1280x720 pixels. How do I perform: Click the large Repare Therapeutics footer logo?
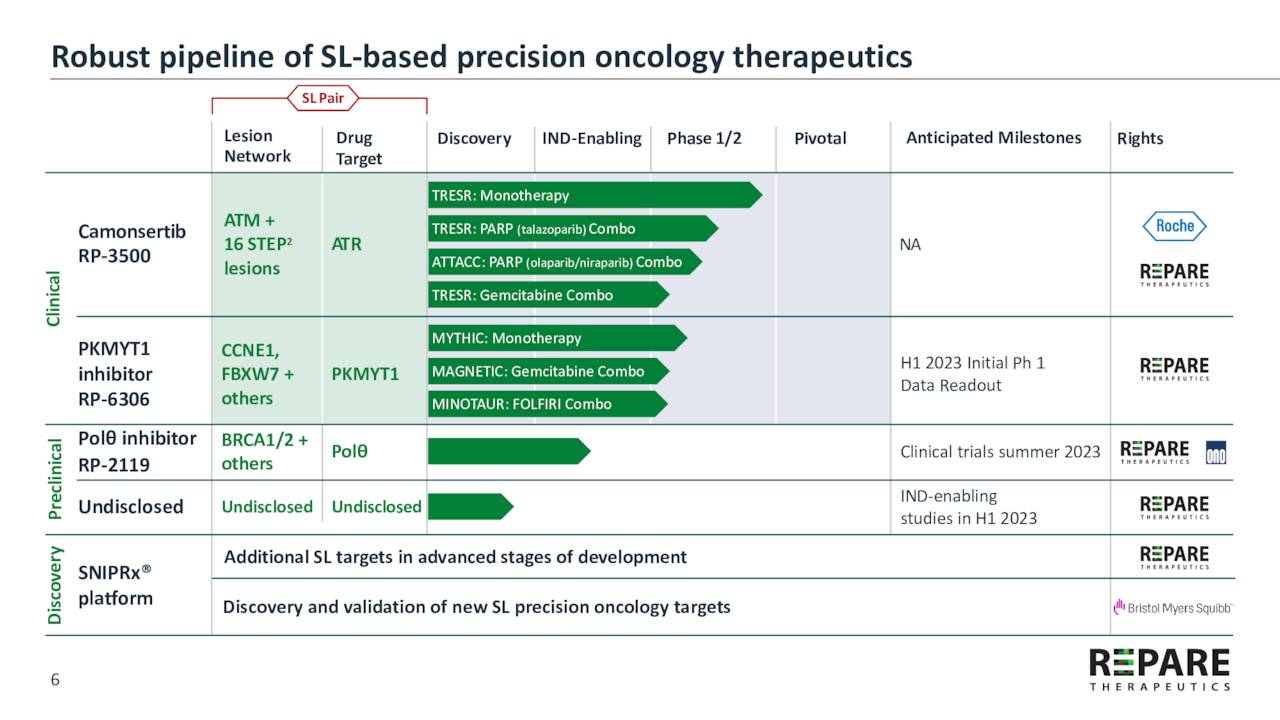(1159, 669)
